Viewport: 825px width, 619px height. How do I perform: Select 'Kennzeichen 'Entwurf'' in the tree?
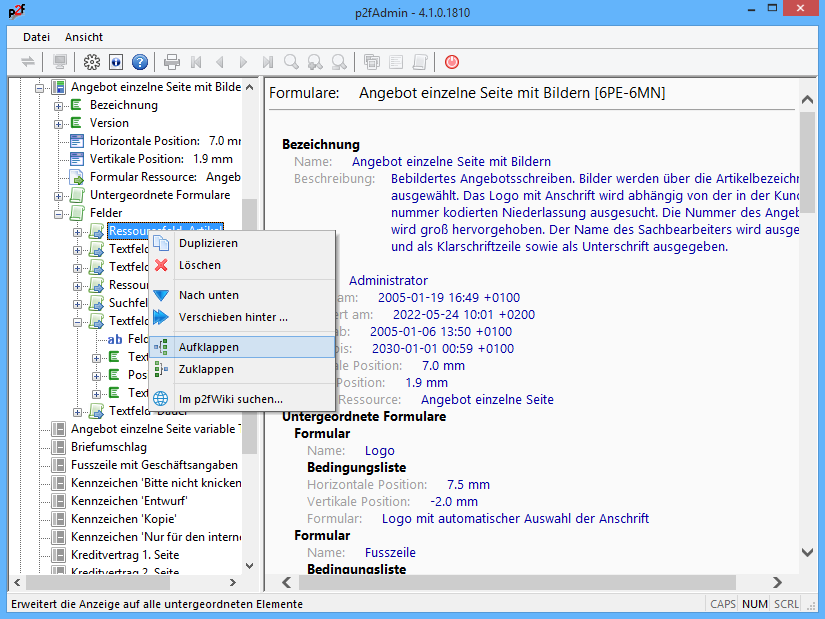pos(115,501)
